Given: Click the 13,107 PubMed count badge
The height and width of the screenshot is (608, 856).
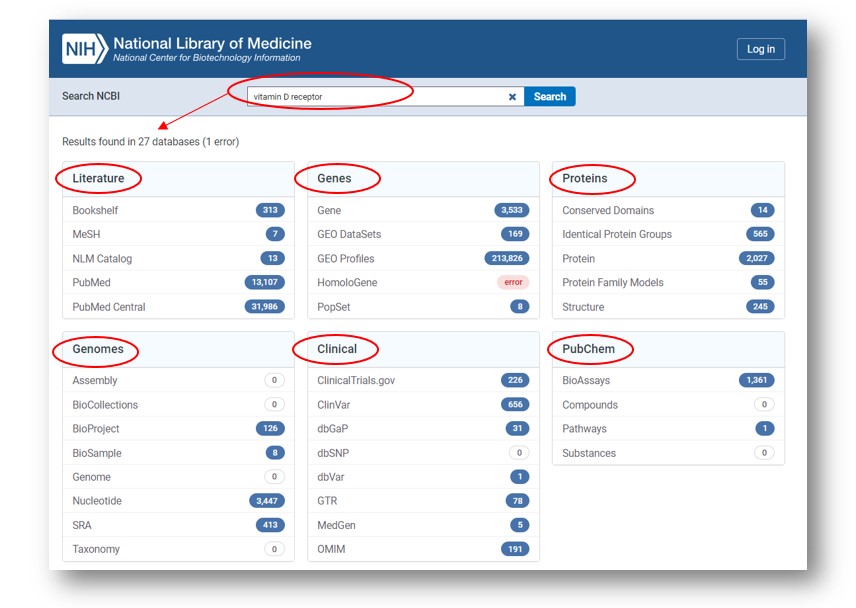Looking at the screenshot, I should pos(265,282).
